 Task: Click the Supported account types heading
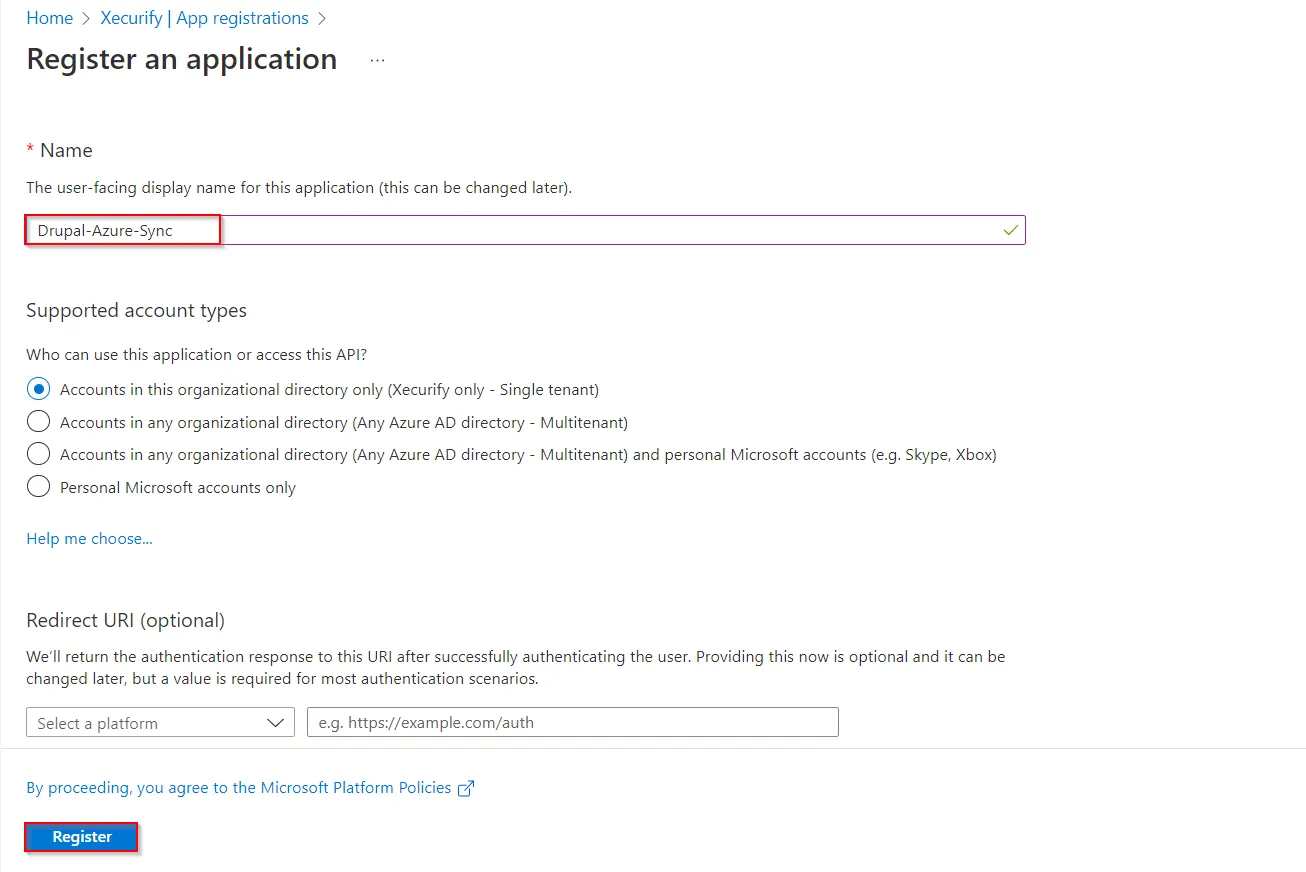[x=136, y=310]
